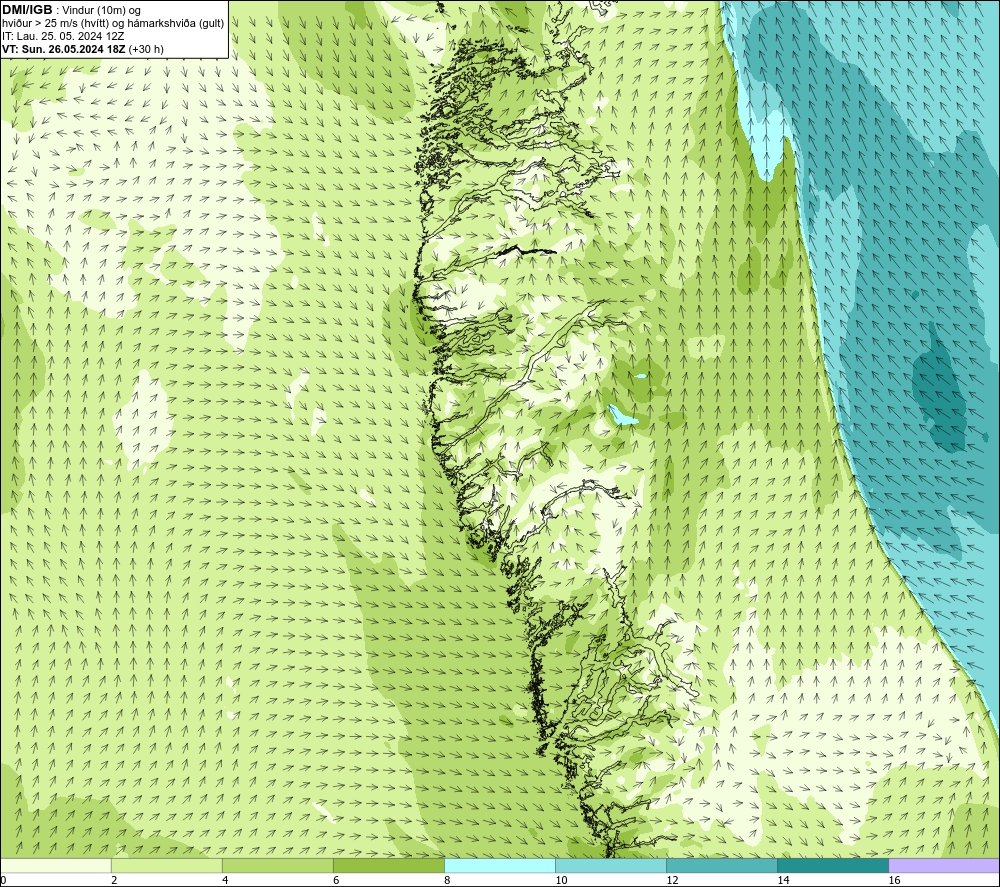Click the 2–4 m/s light green swatch
This screenshot has height=887, width=1000.
[167, 865]
